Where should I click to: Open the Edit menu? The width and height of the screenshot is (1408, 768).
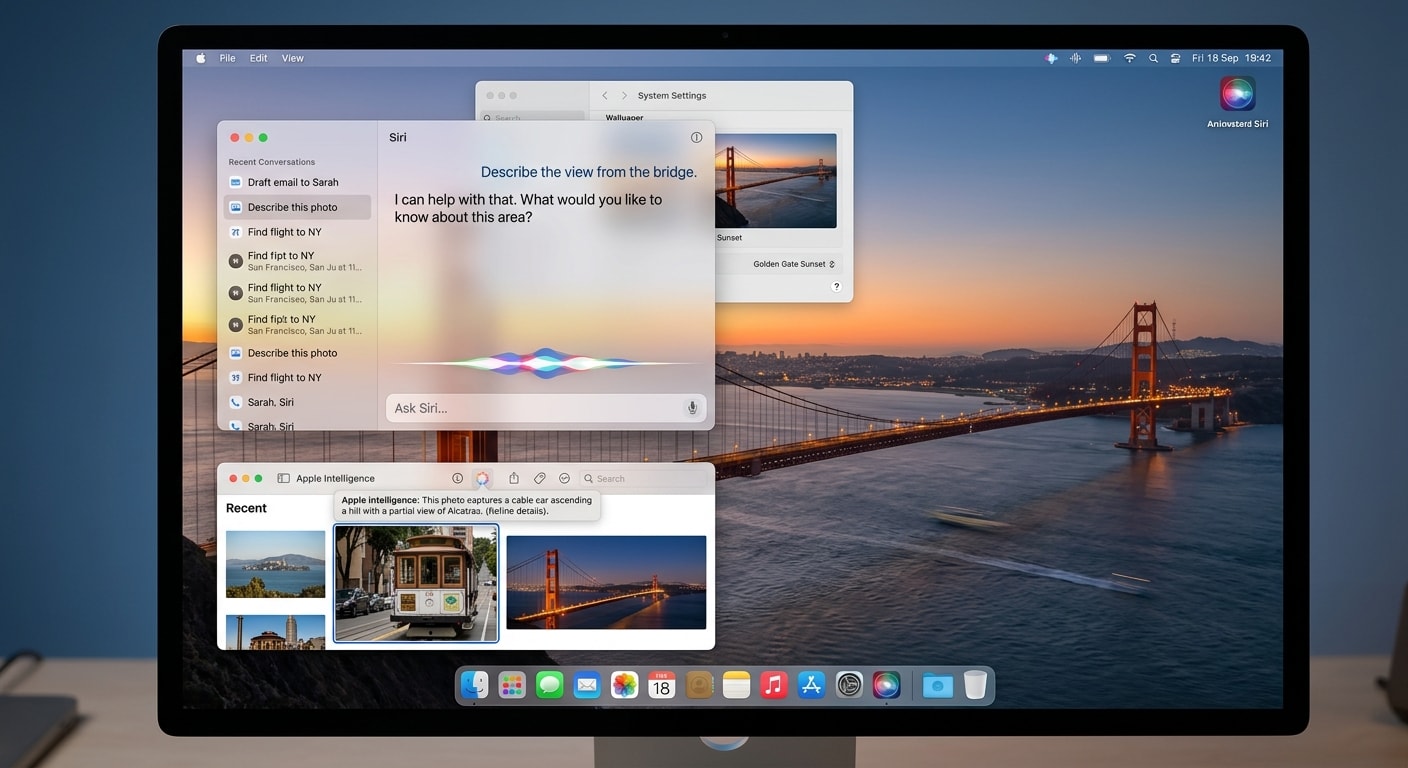tap(259, 58)
